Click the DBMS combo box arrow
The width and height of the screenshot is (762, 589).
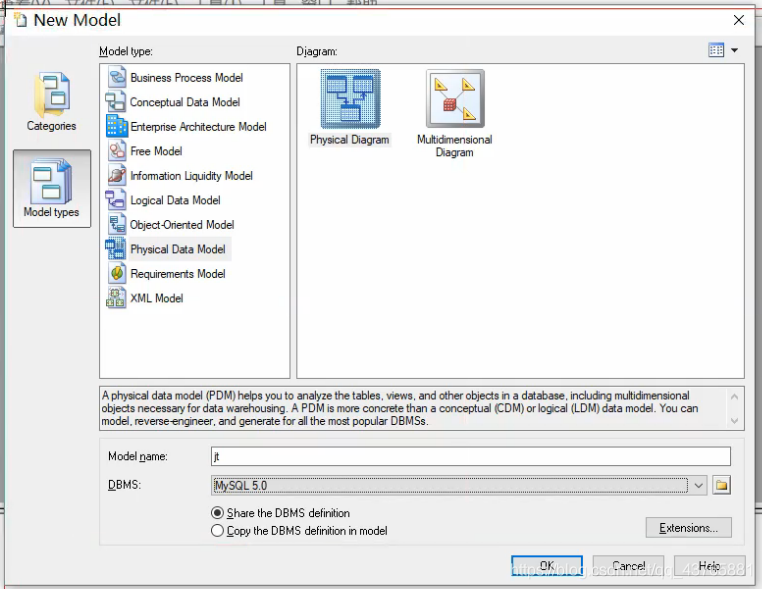click(698, 485)
